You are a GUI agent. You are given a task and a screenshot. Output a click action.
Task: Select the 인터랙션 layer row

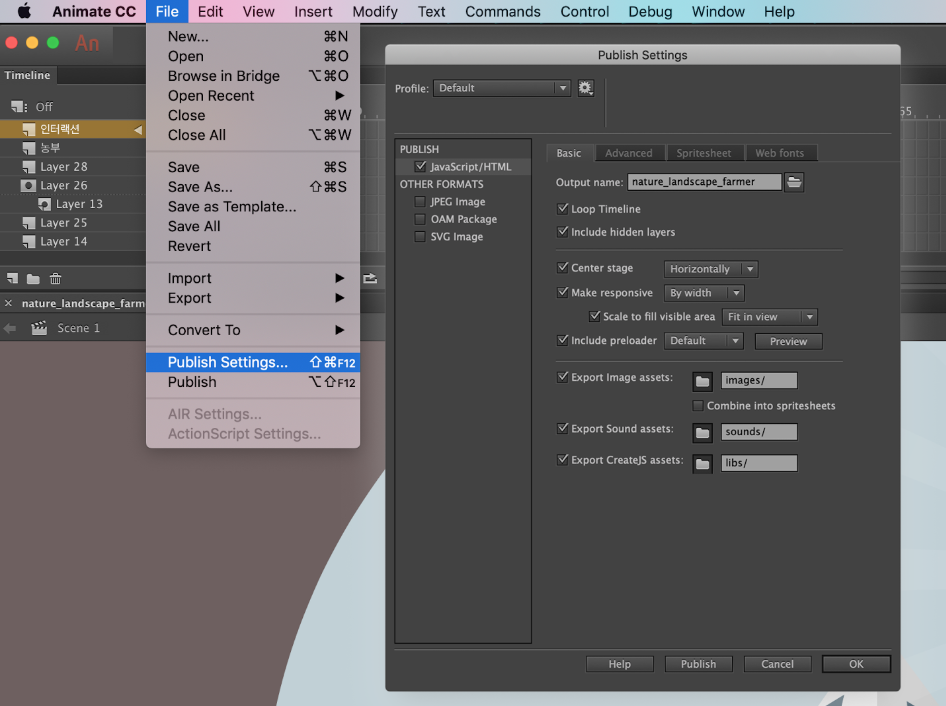point(72,129)
